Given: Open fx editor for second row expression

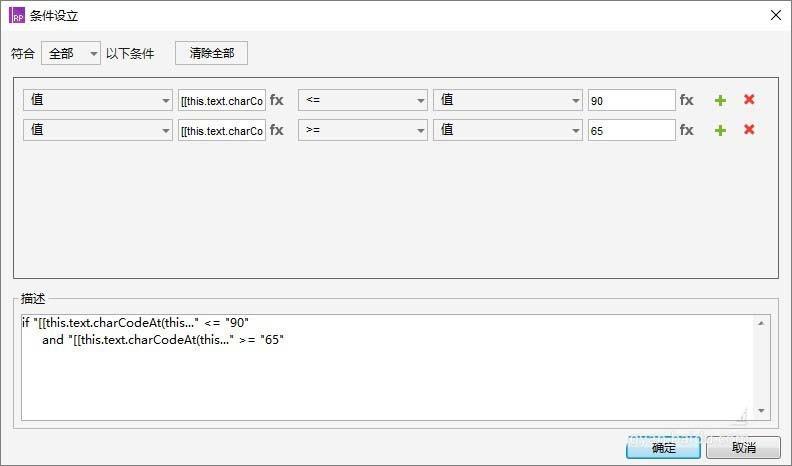Looking at the screenshot, I should 277,130.
